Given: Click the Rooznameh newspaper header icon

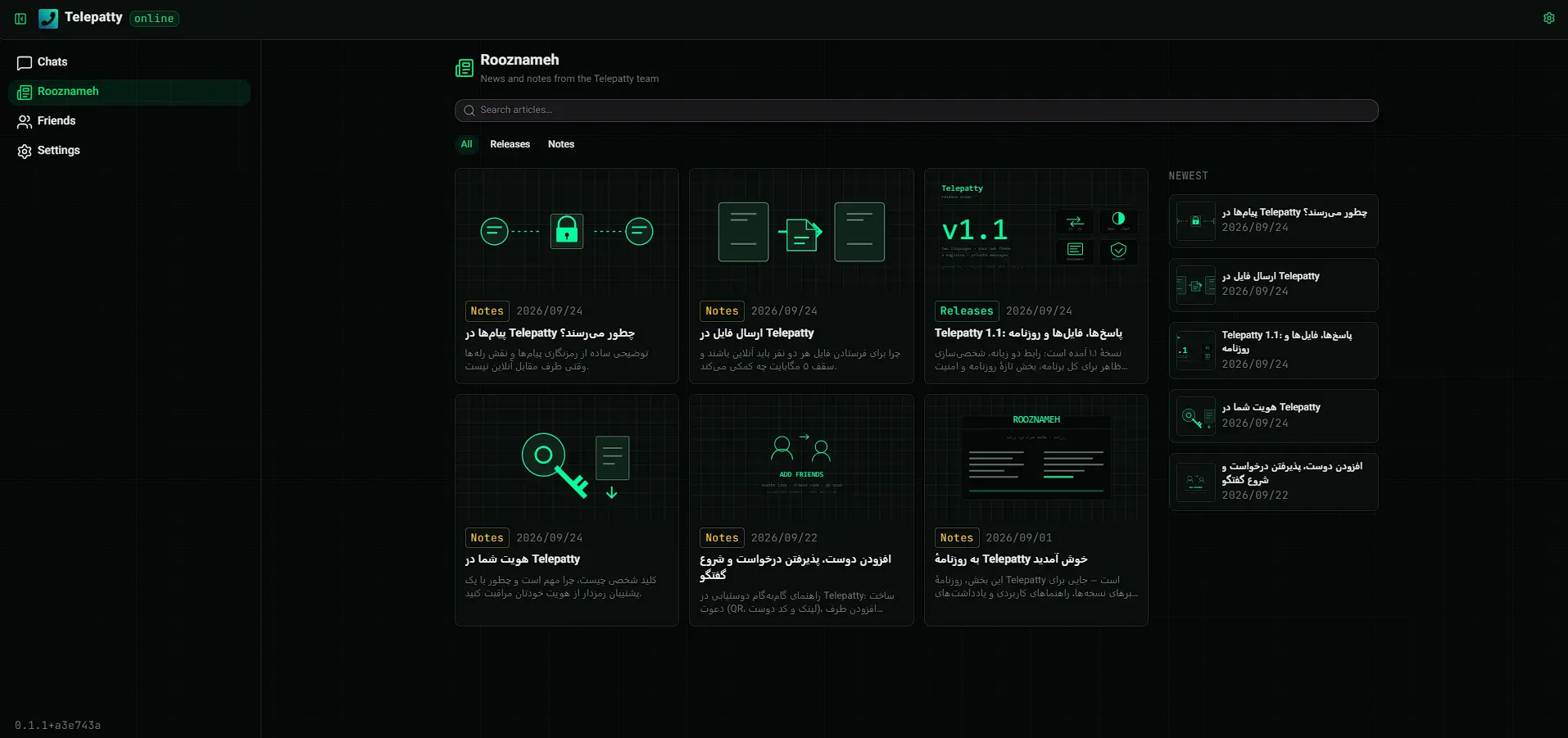Looking at the screenshot, I should tap(465, 68).
